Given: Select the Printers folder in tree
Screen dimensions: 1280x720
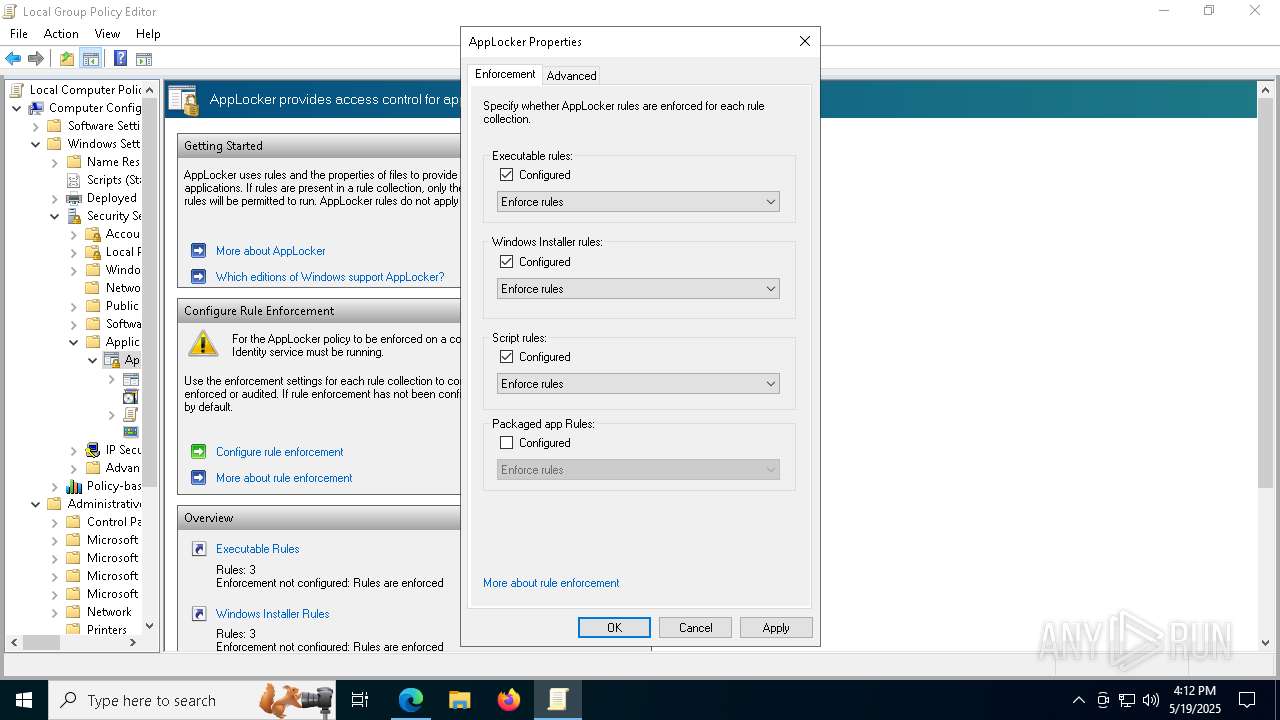Looking at the screenshot, I should coord(106,630).
